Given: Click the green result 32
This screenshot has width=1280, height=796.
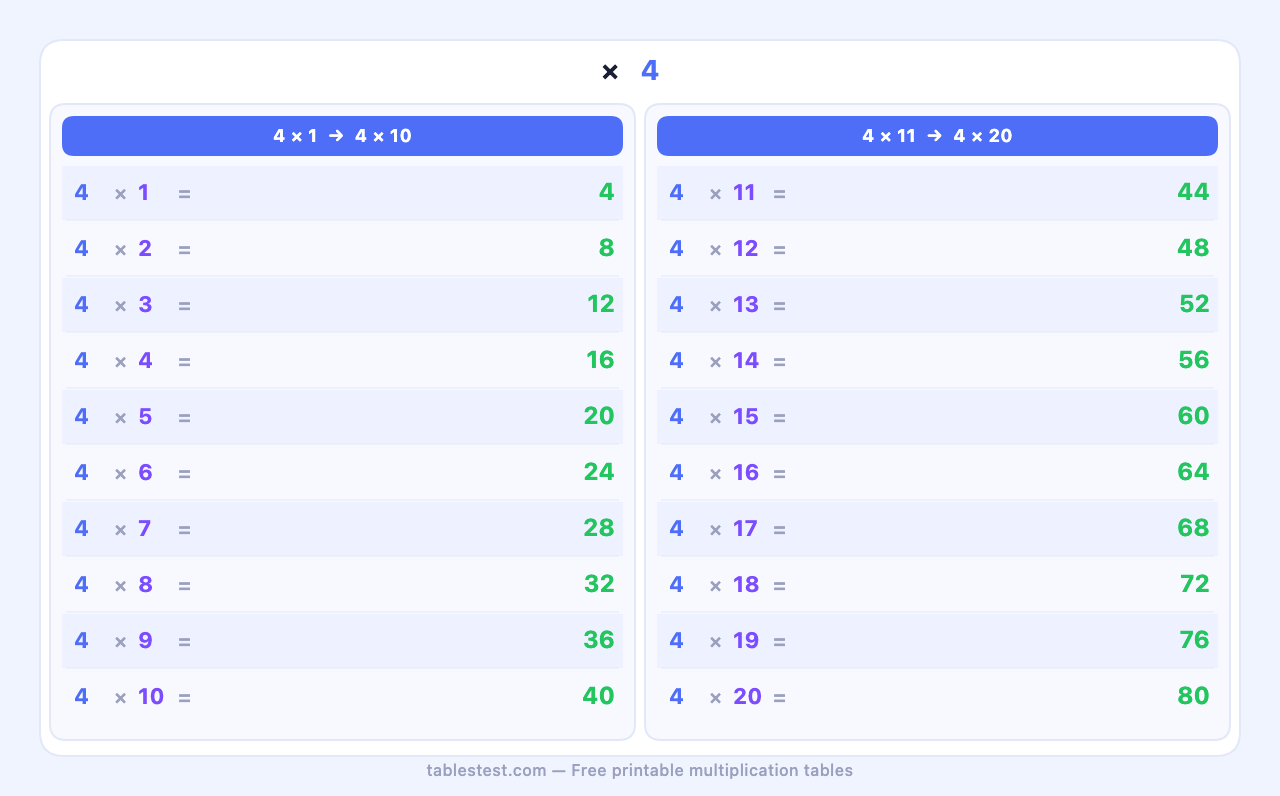Looking at the screenshot, I should (598, 585).
